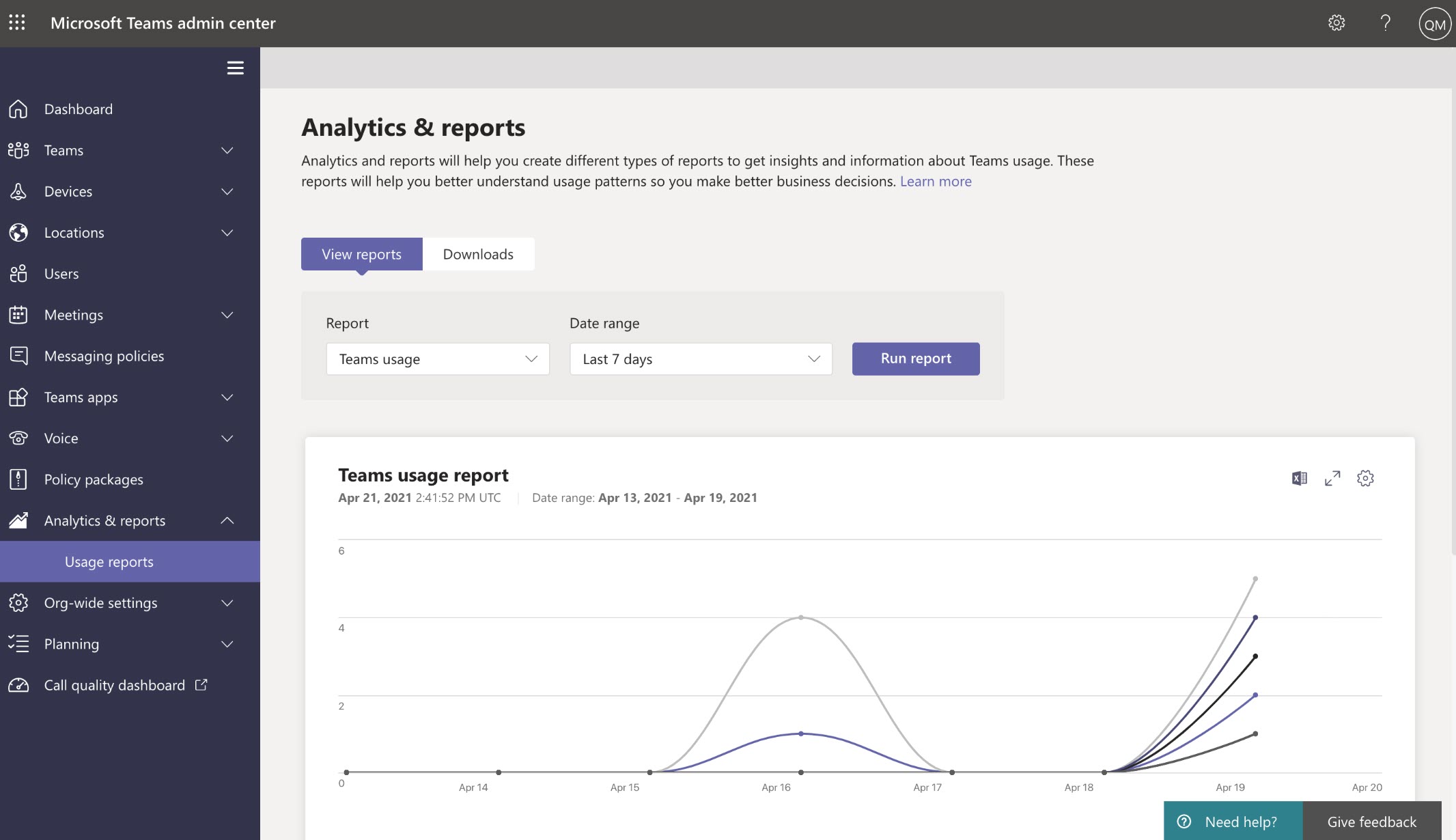1456x840 pixels.
Task: Toggle the collapsed sidebar menu
Action: (235, 67)
